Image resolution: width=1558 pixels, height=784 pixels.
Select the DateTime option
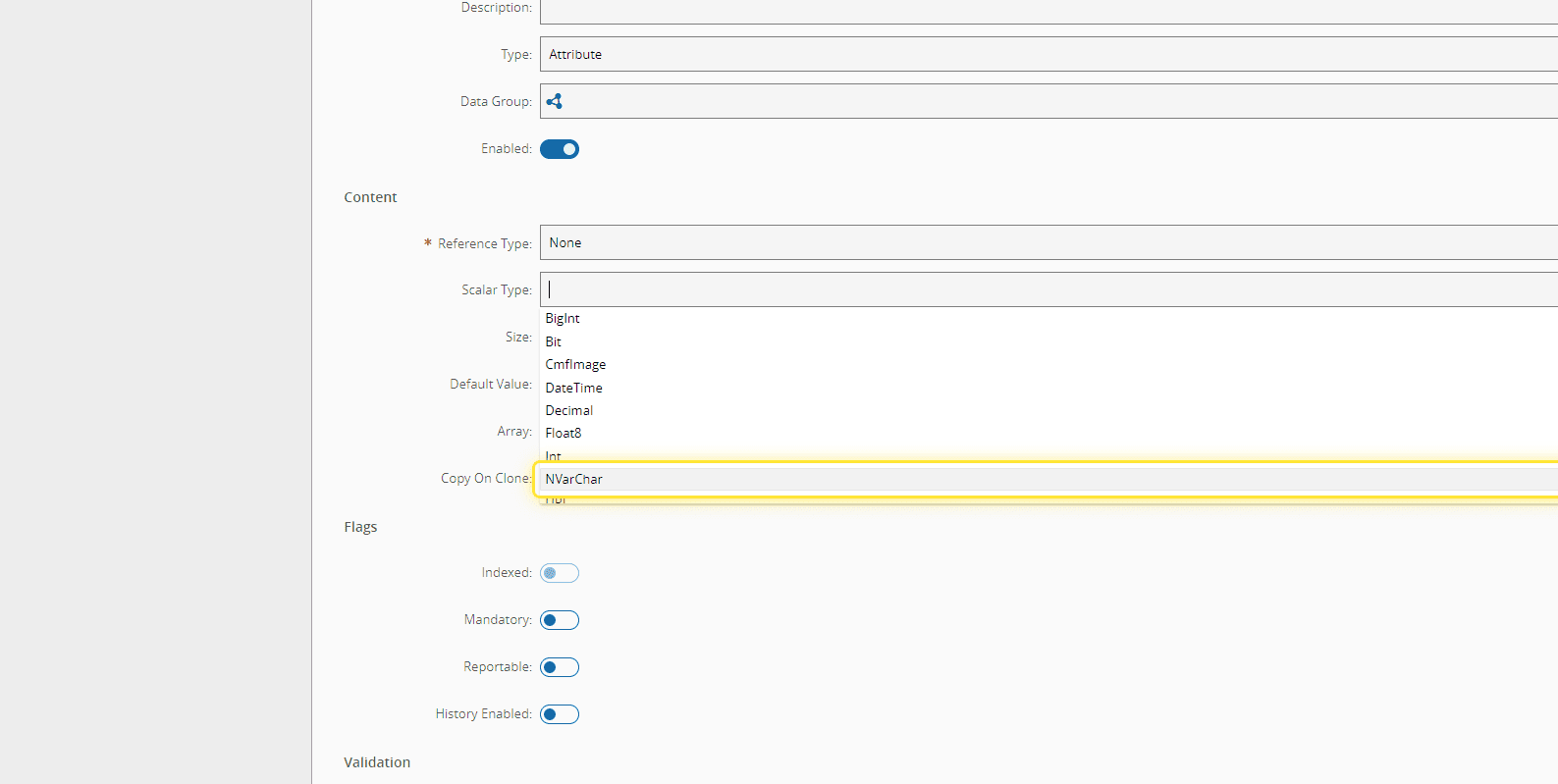click(574, 388)
